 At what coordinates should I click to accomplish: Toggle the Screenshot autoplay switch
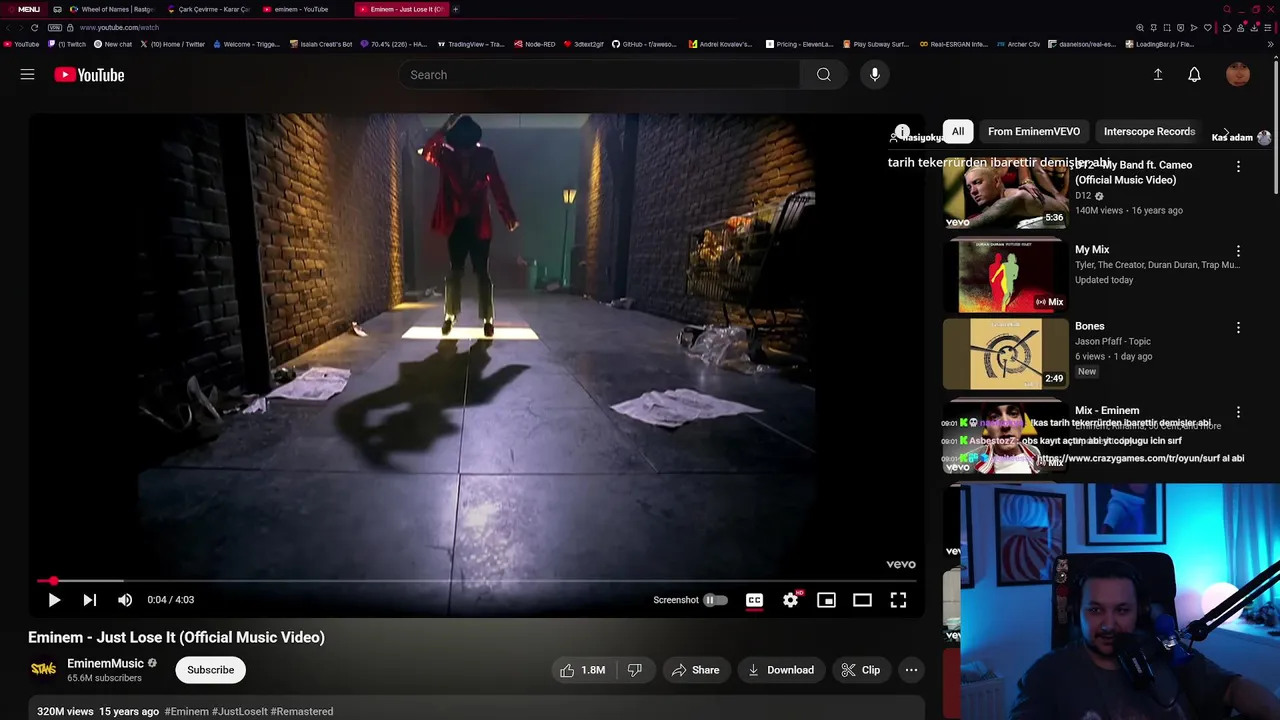pos(715,600)
